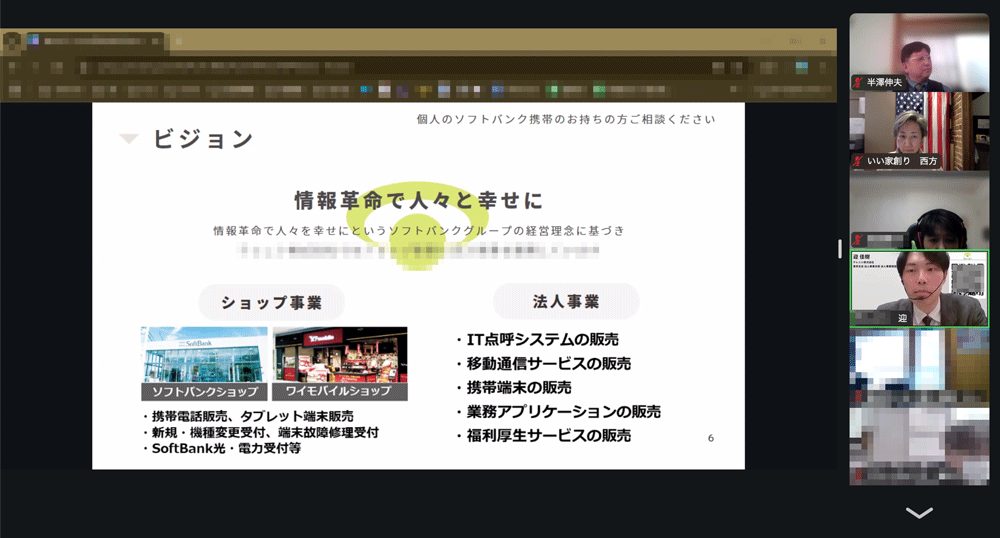1000x538 pixels.
Task: Click the ソフトバンクショップ caption
Action: pos(204,392)
